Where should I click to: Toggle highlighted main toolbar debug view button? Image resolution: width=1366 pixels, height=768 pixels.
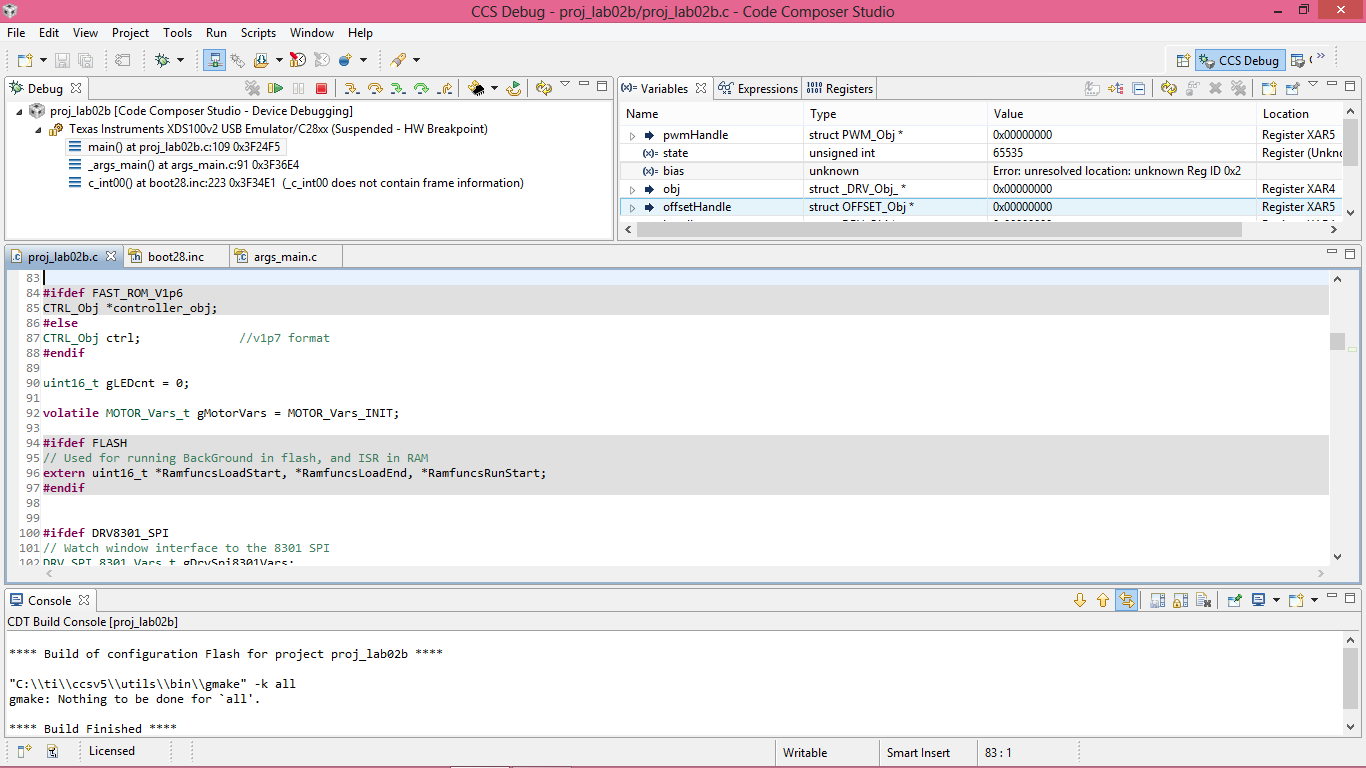(214, 60)
